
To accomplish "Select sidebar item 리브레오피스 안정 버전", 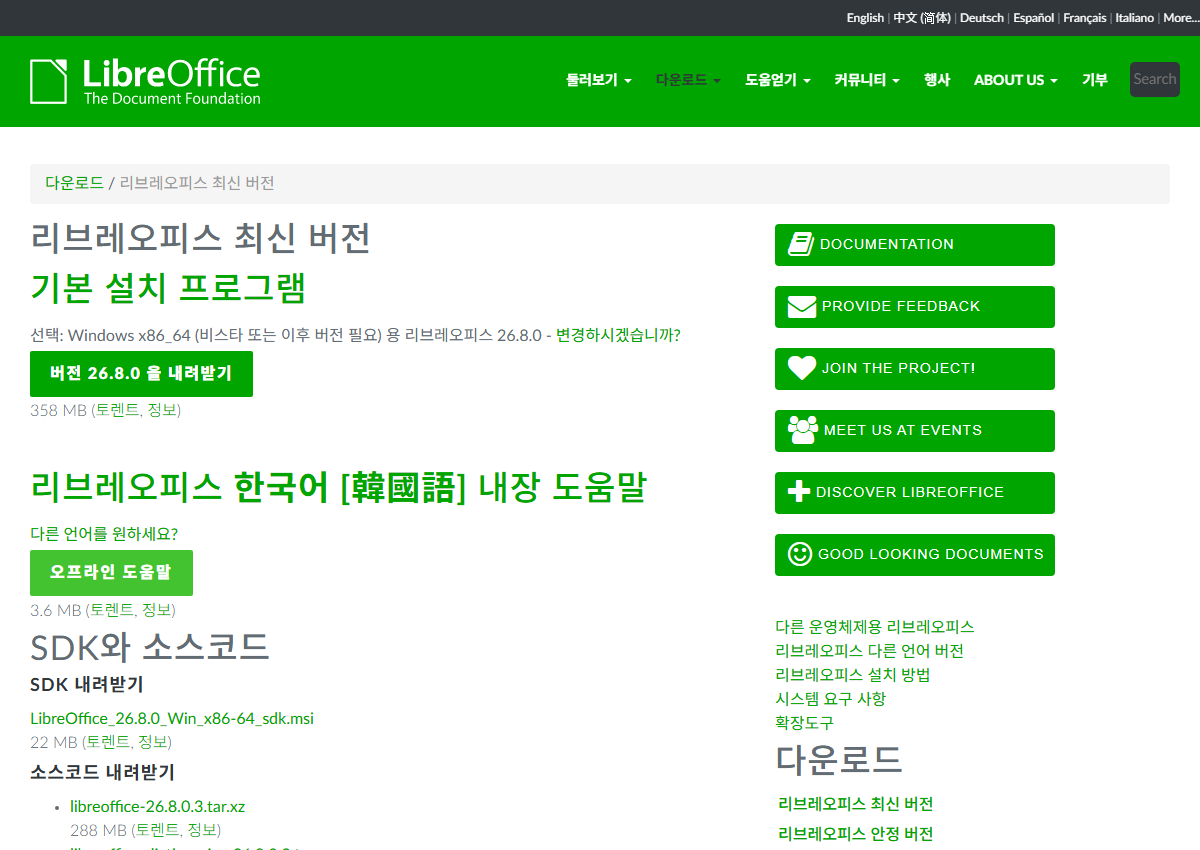I will pos(856,834).
